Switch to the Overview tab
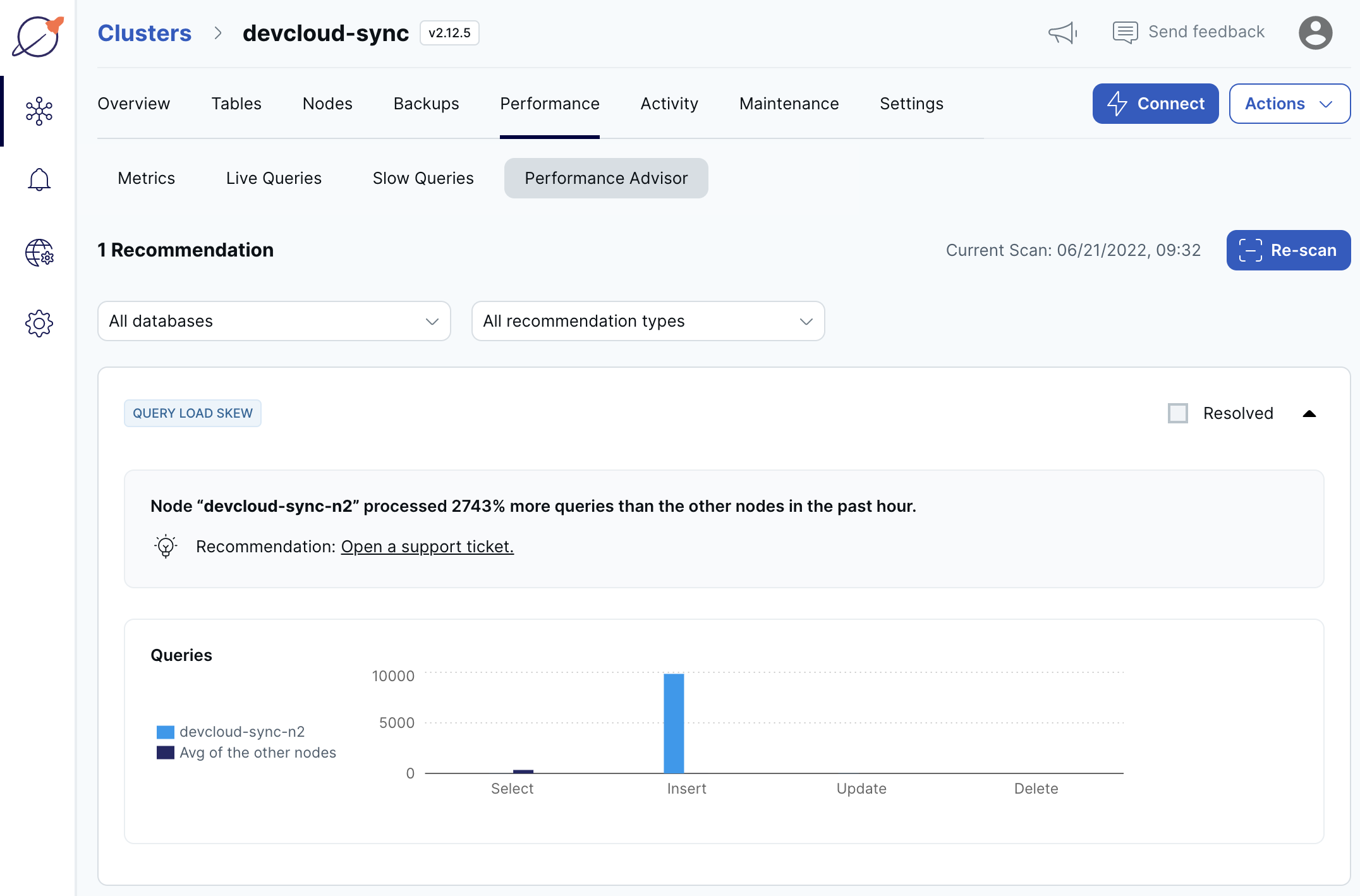 (x=134, y=104)
